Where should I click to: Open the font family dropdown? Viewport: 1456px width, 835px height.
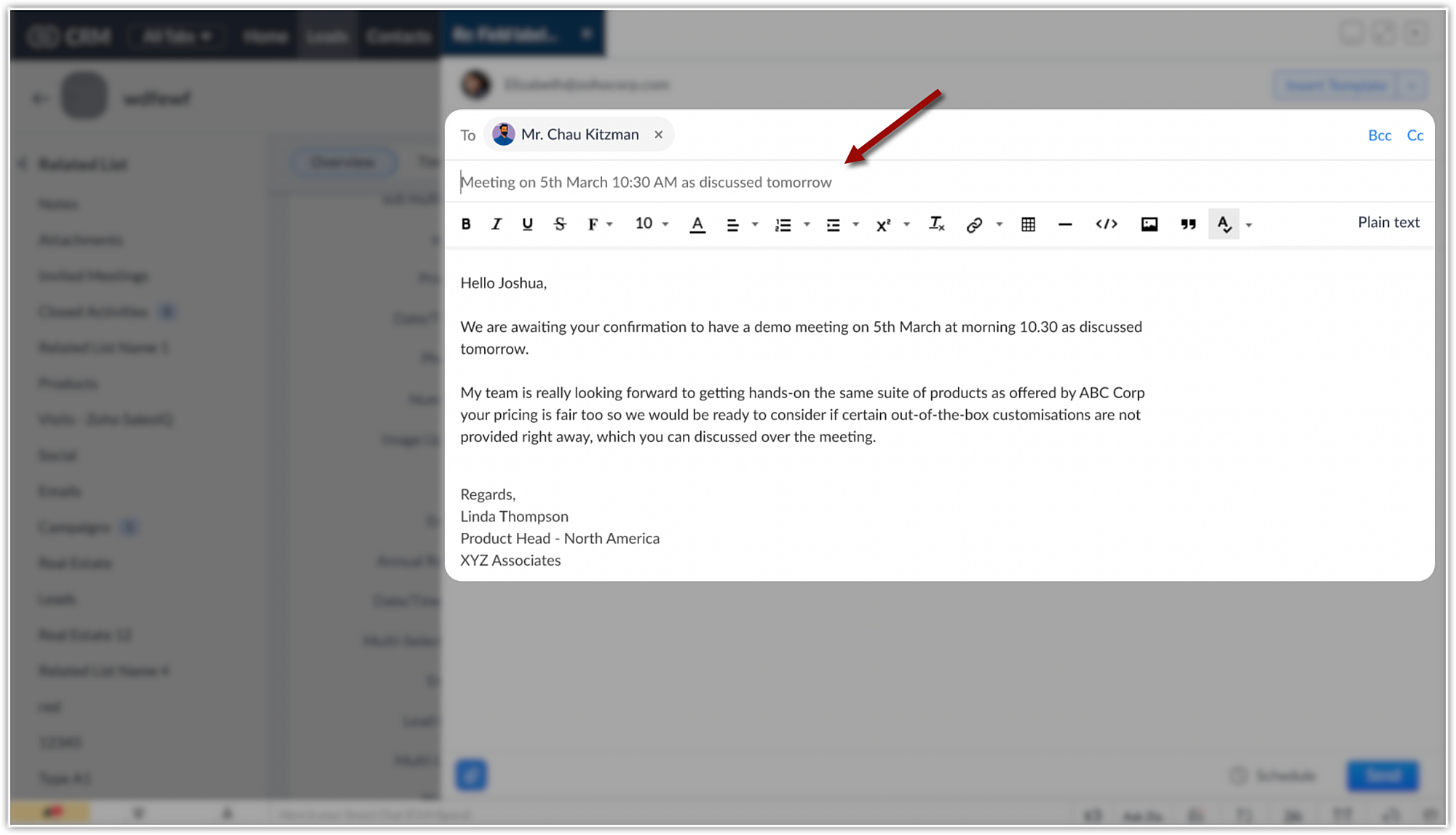600,224
